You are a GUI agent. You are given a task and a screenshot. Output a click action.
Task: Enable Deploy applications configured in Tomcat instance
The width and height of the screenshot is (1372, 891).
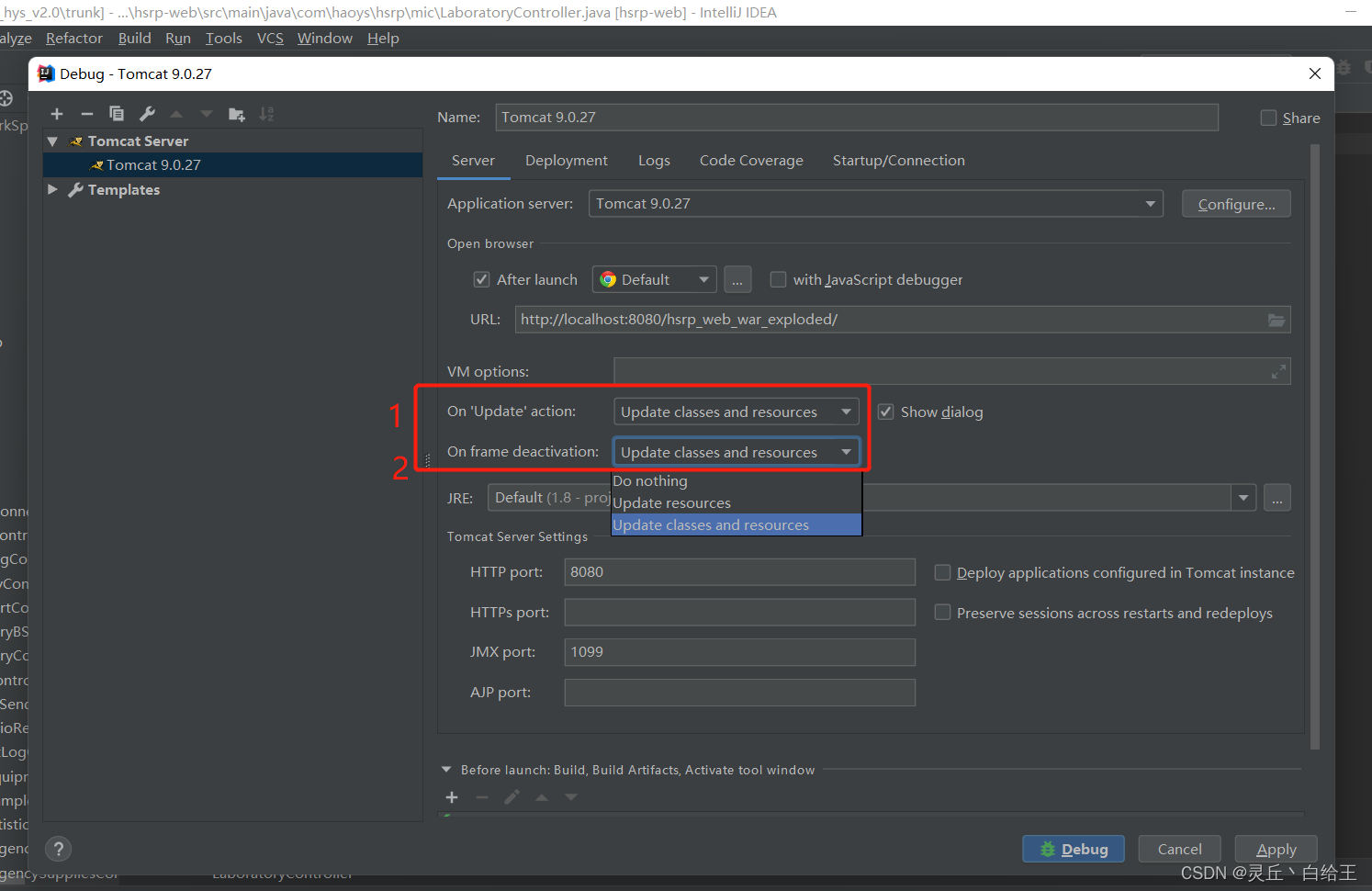click(942, 572)
